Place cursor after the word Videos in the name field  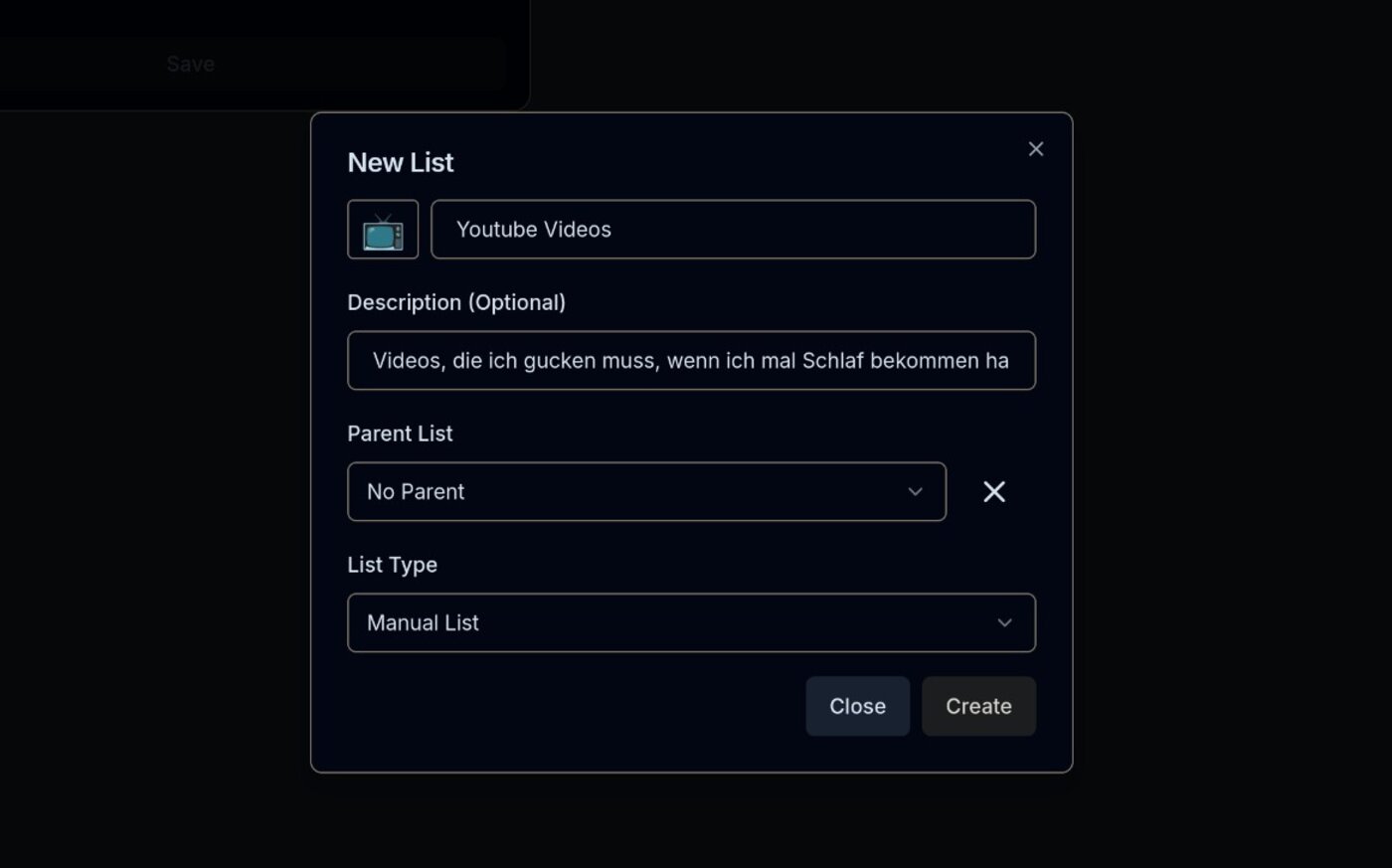click(x=612, y=230)
